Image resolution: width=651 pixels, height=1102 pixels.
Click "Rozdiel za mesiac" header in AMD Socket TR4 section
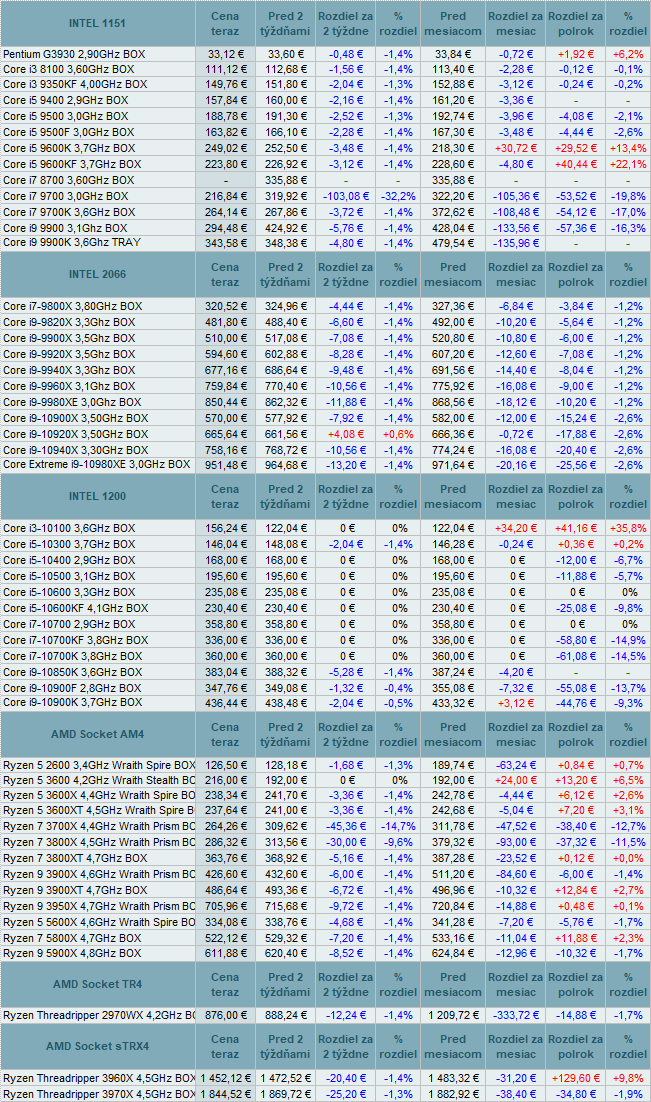pos(516,984)
